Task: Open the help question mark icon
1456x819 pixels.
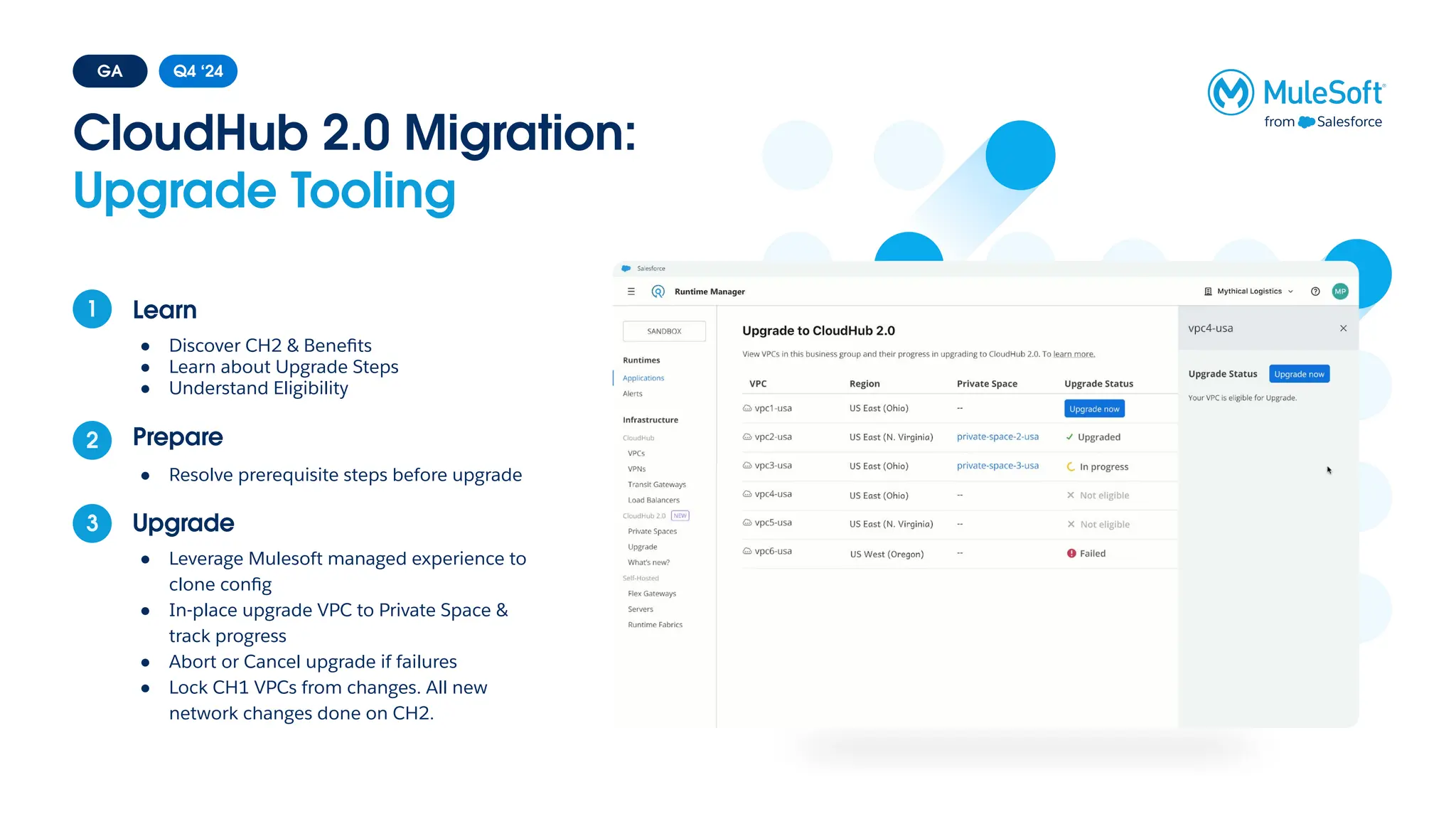Action: tap(1315, 291)
